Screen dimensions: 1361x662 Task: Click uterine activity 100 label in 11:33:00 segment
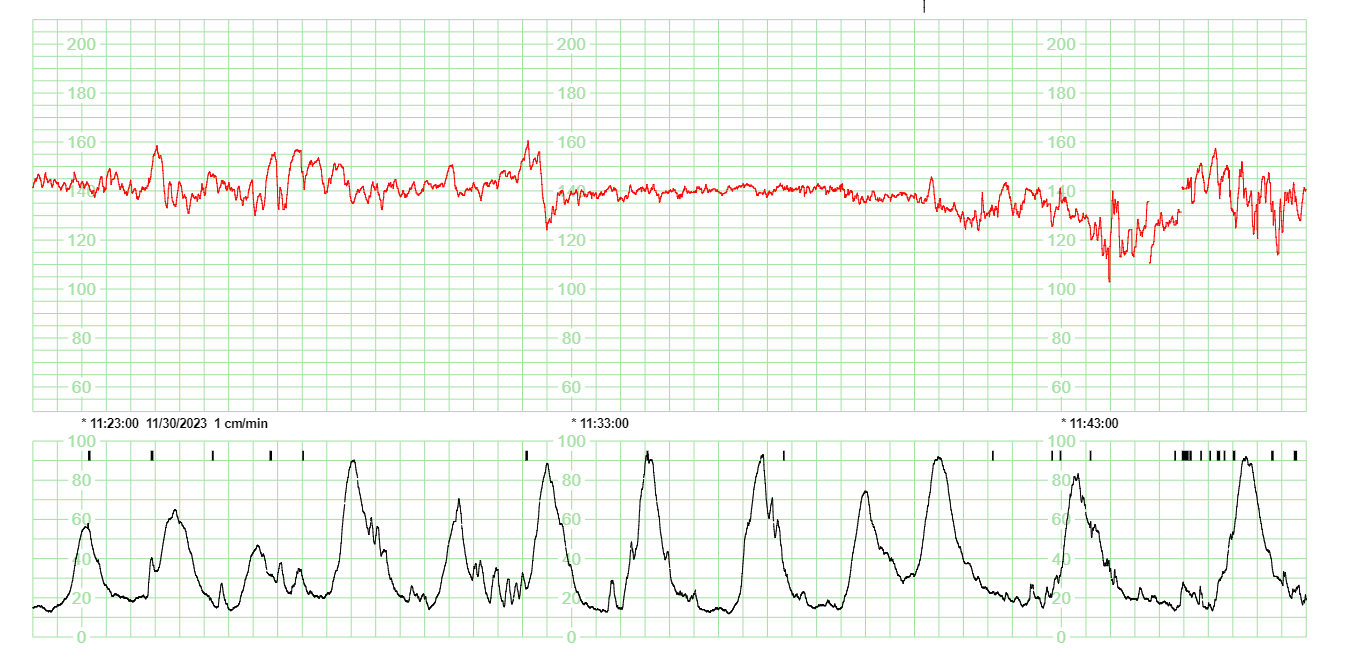571,442
